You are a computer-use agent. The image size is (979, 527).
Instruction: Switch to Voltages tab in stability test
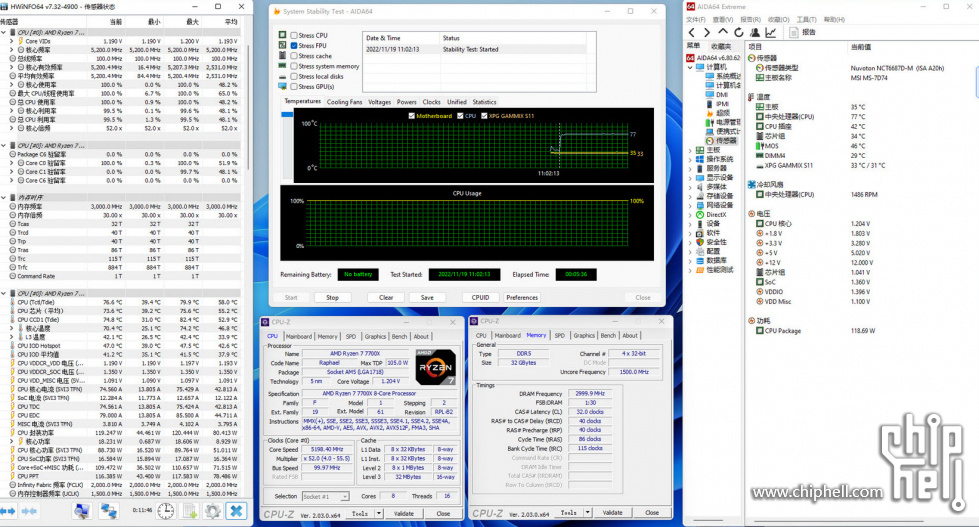point(379,102)
